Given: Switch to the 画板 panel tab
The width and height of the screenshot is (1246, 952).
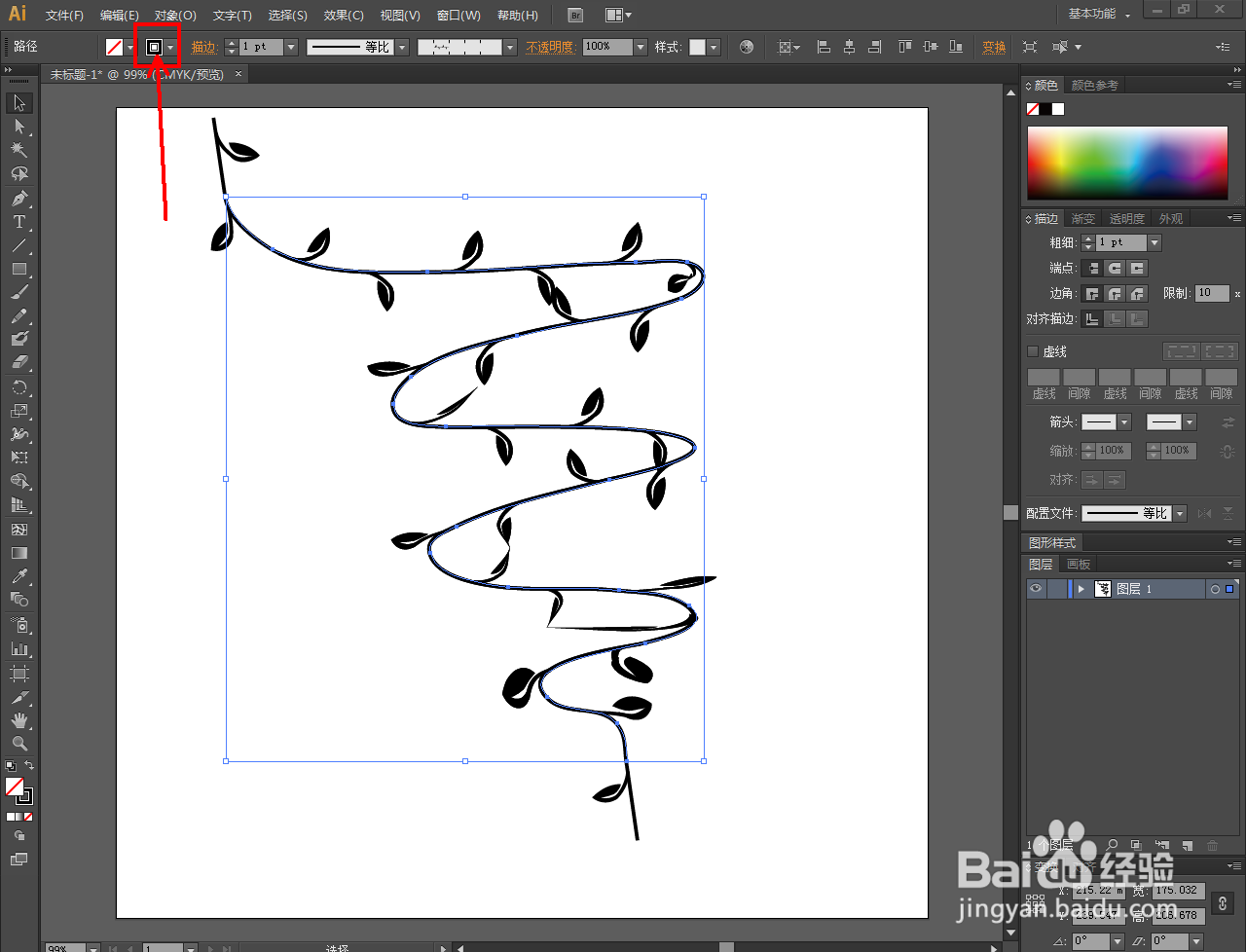Looking at the screenshot, I should [x=1079, y=565].
